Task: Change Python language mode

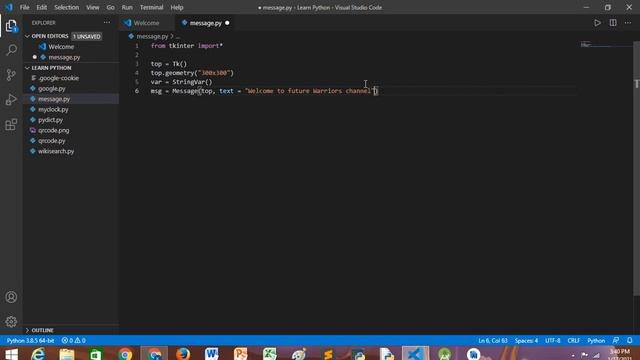Action: coord(596,340)
